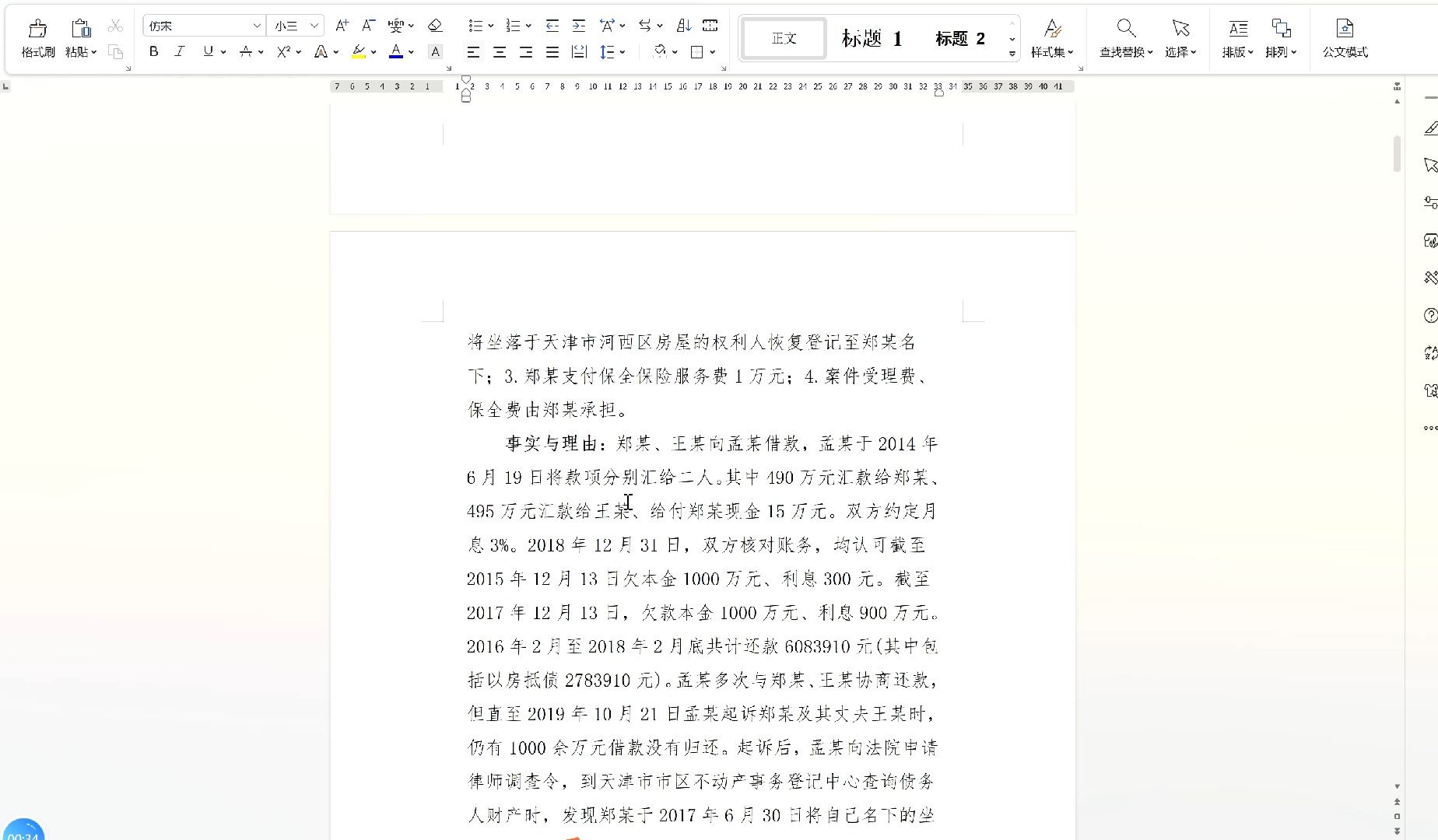Click the Arrange (排列) icon
Image resolution: width=1438 pixels, height=840 pixels.
click(x=1281, y=29)
